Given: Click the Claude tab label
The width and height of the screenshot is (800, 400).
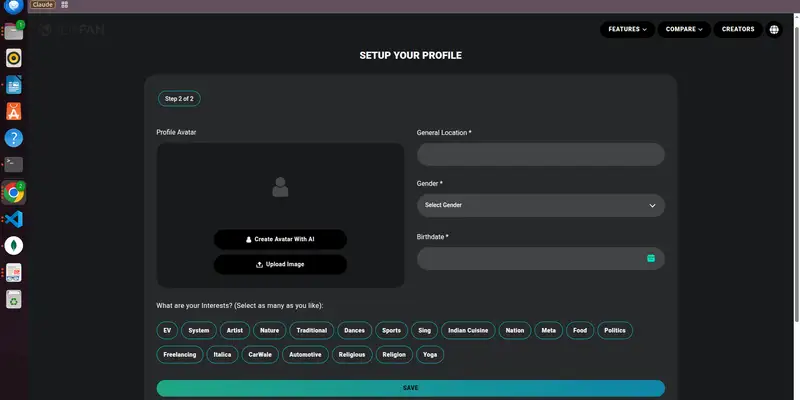Looking at the screenshot, I should point(42,5).
